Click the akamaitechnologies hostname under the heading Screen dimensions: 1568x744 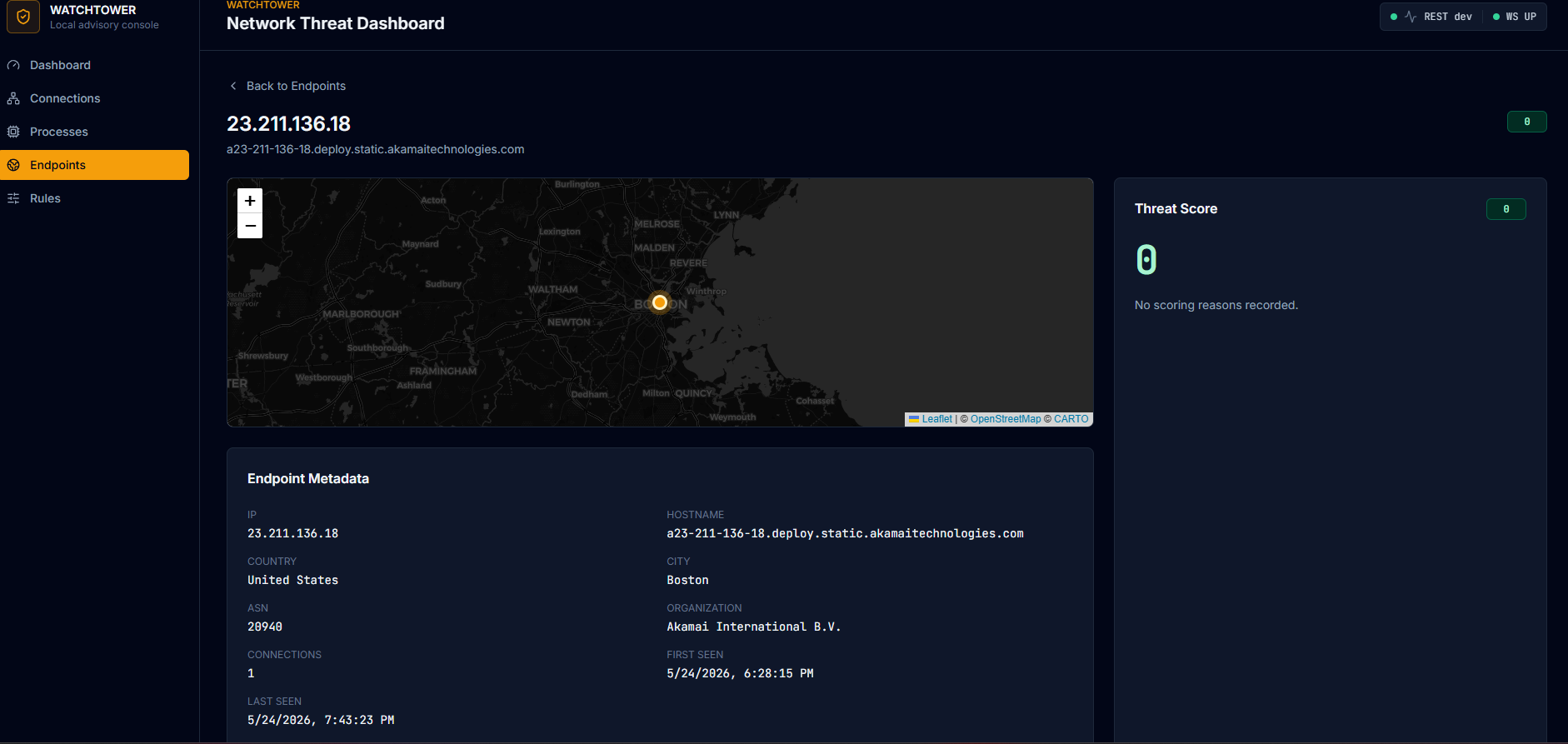(x=375, y=149)
